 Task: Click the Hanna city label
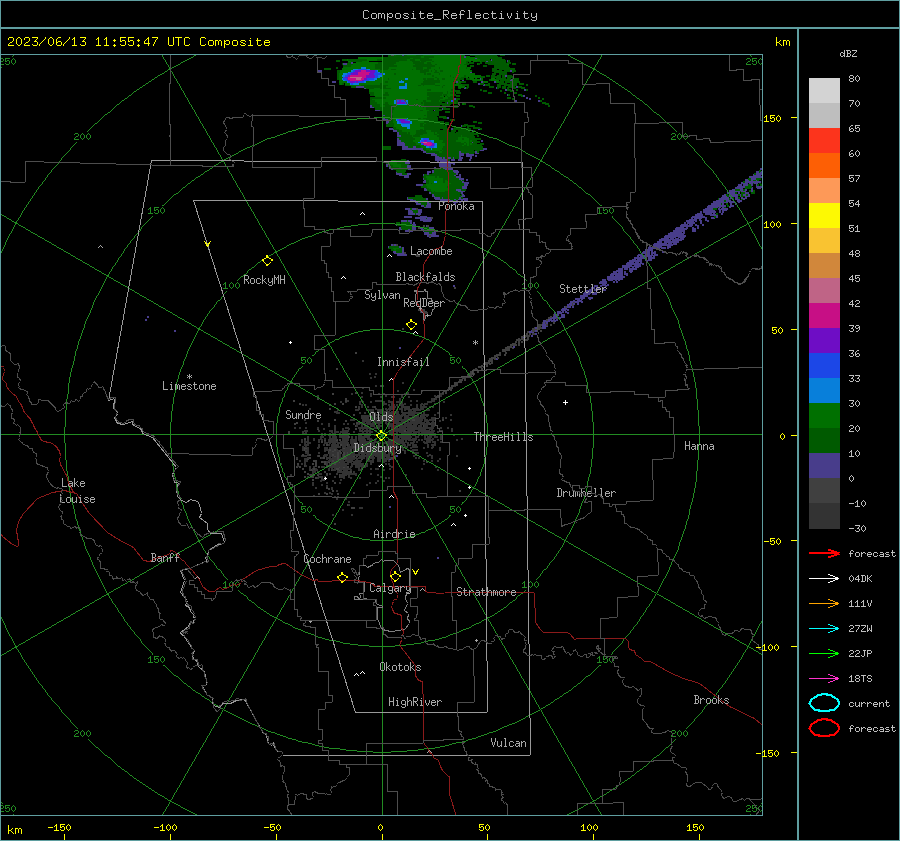click(699, 446)
